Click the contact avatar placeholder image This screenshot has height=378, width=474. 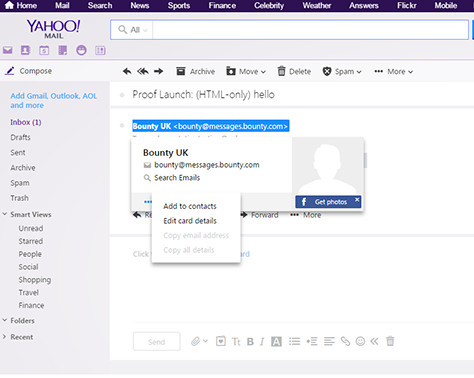pos(327,166)
